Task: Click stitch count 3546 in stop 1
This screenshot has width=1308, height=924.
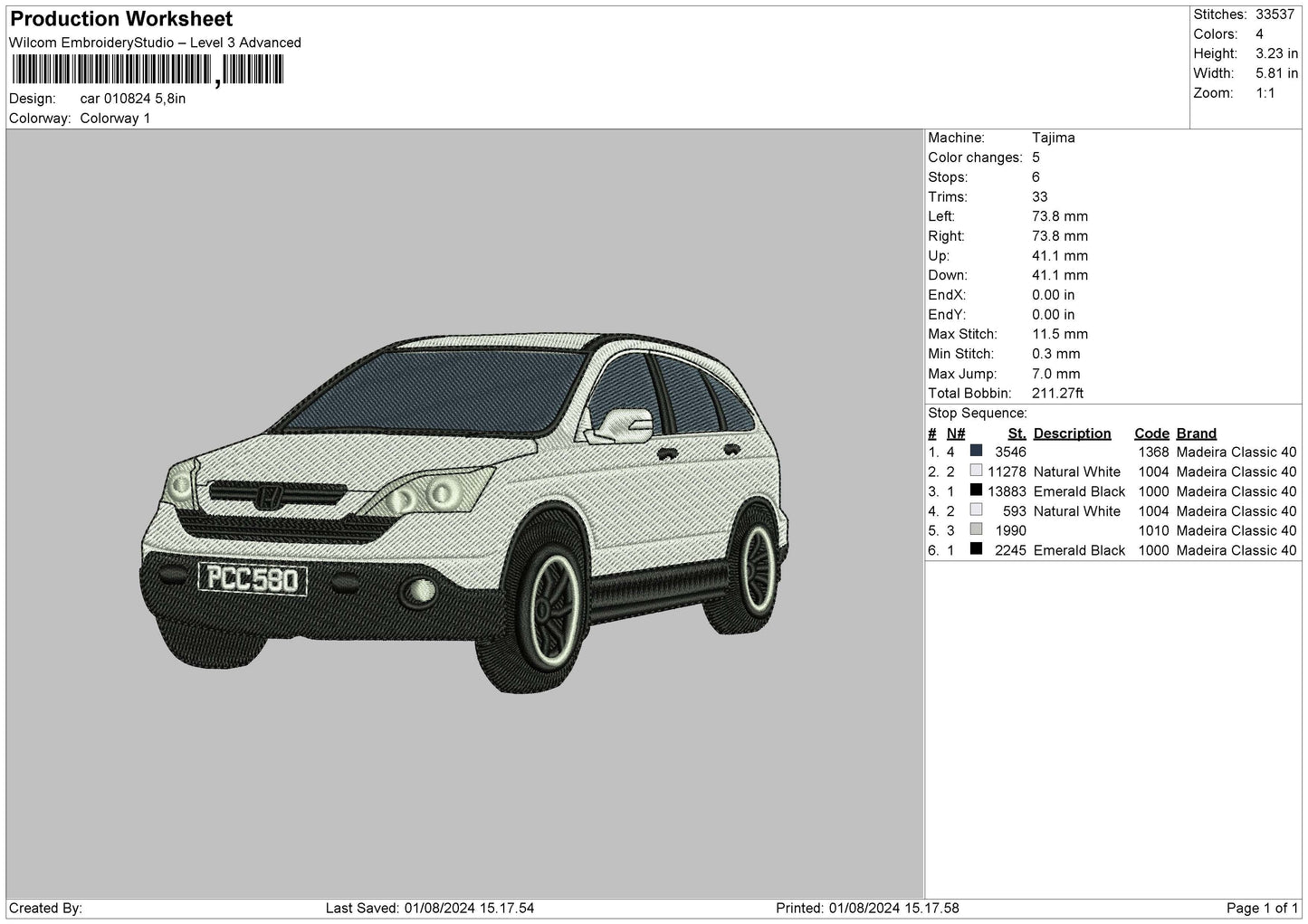Action: pyautogui.click(x=1010, y=452)
